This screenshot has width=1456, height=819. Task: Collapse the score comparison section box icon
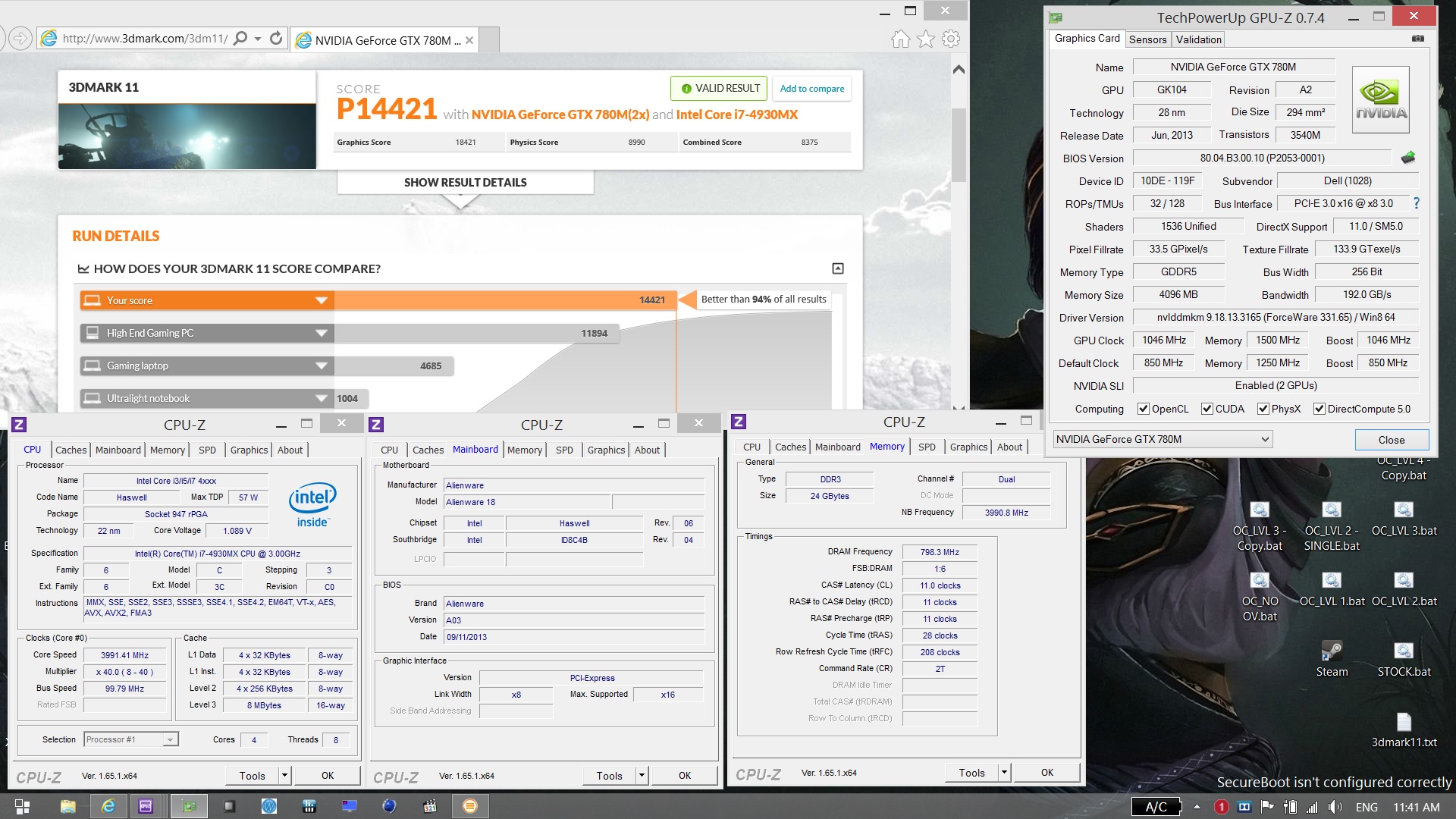(x=838, y=268)
